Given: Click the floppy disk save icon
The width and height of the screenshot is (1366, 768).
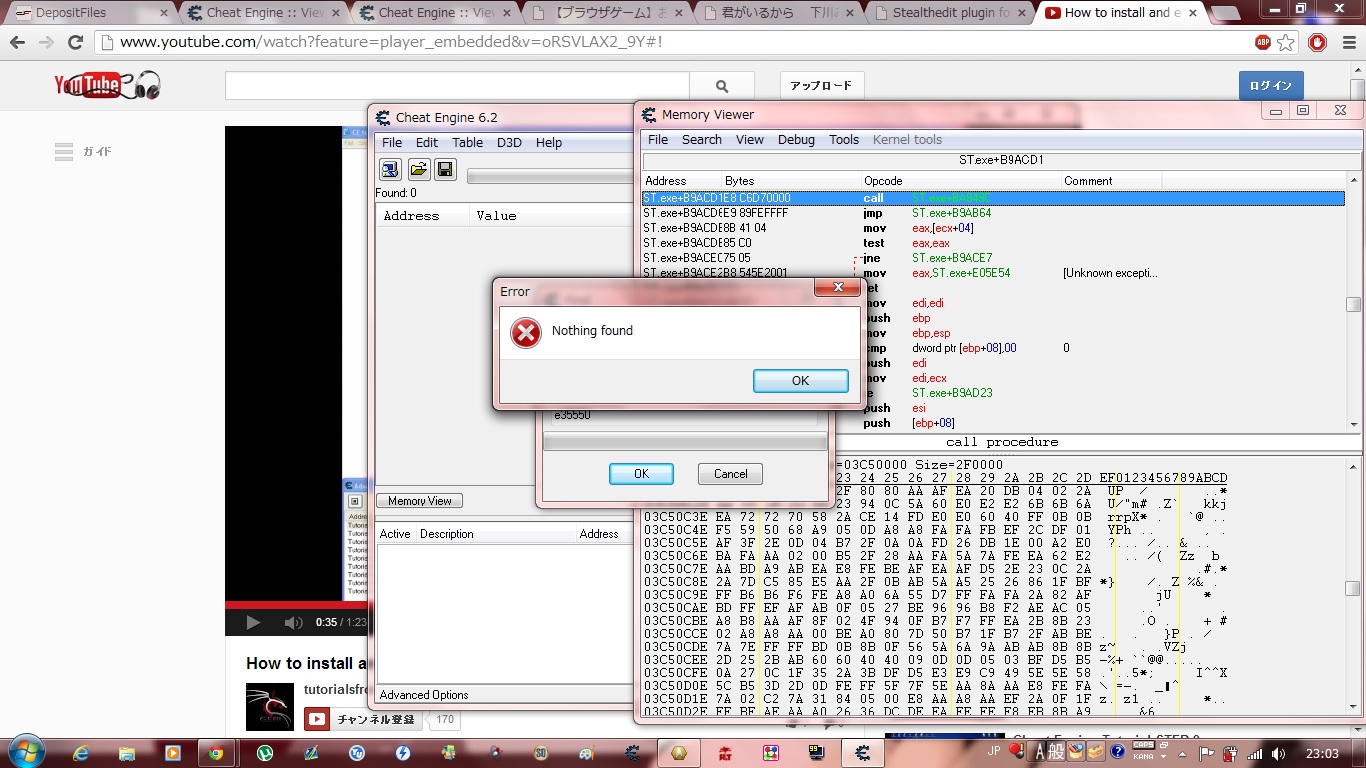Looking at the screenshot, I should click(x=445, y=169).
